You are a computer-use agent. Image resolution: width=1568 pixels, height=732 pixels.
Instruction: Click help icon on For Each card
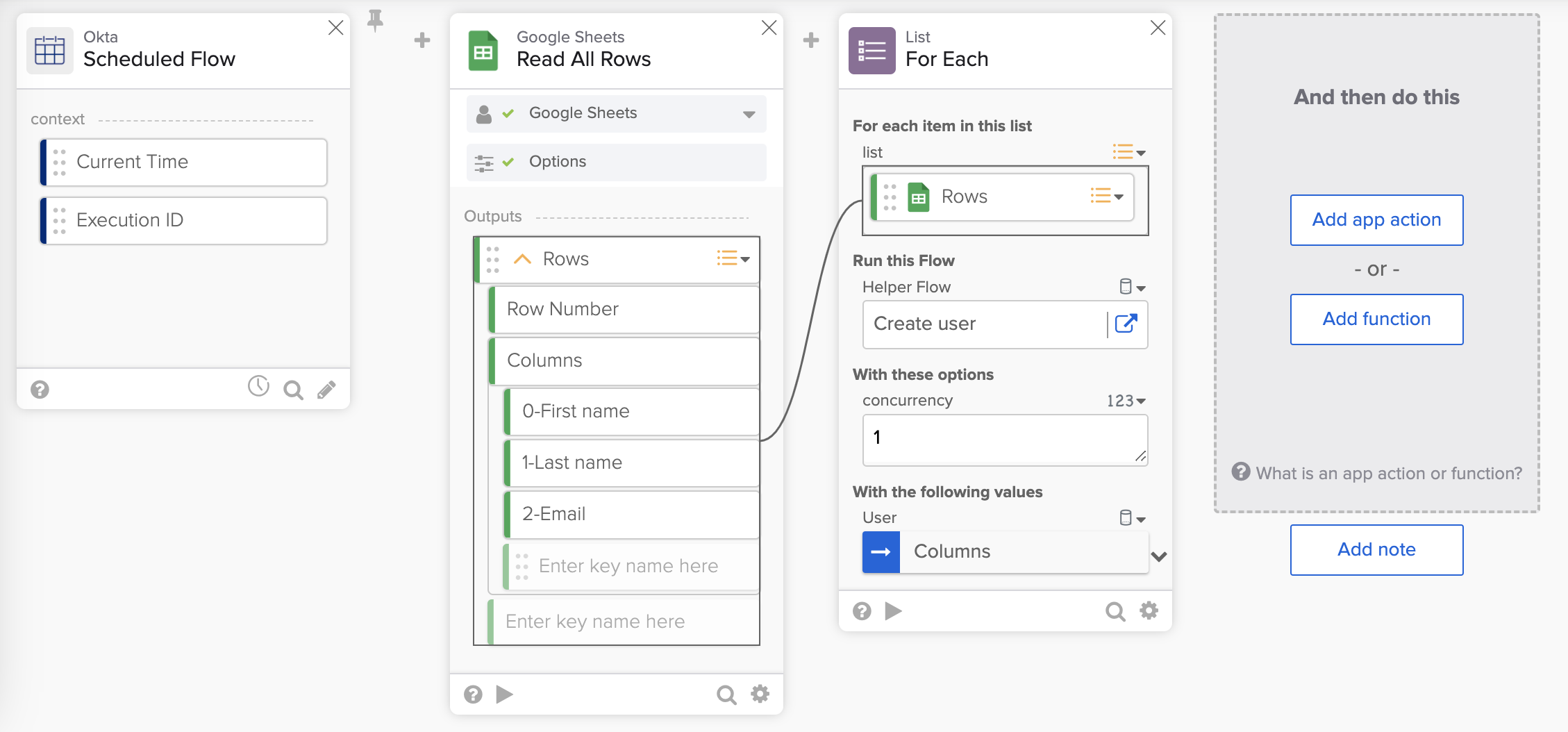click(x=862, y=611)
